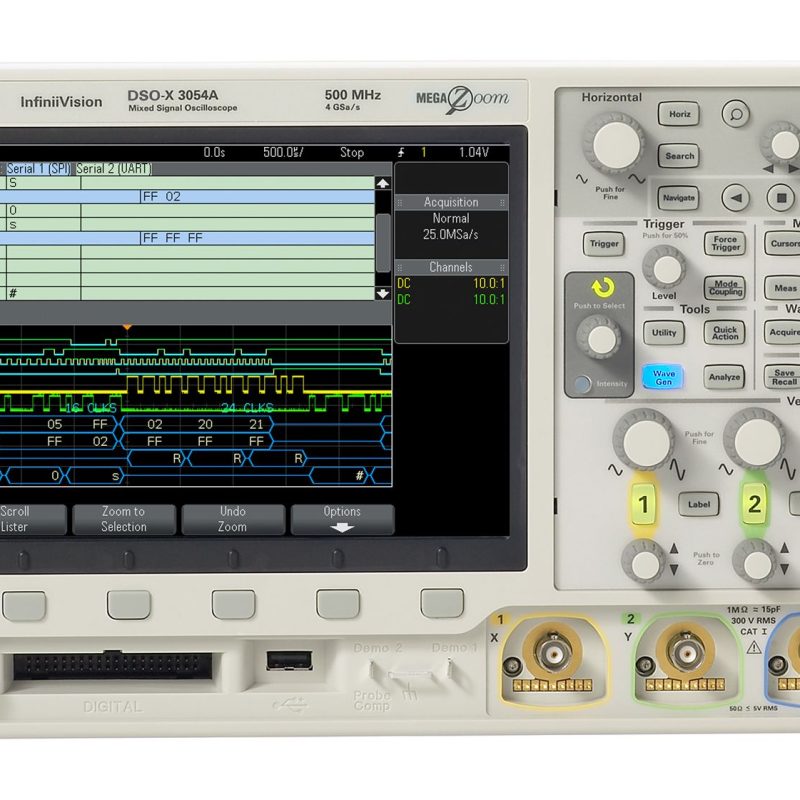The height and width of the screenshot is (800, 800).
Task: Click the physical softkey below Zoom to Selection
Action: point(129,605)
